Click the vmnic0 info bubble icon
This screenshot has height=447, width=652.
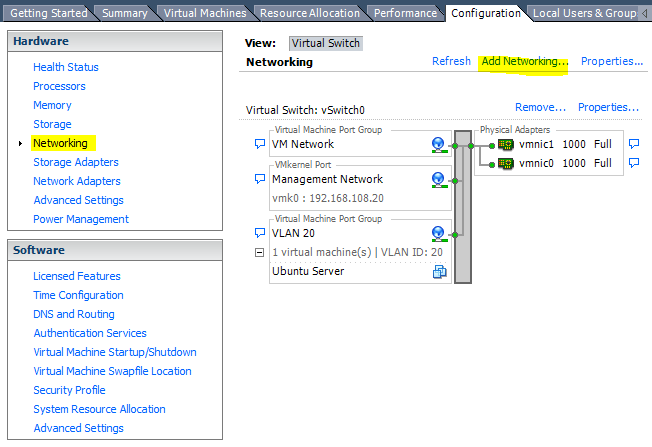tap(634, 163)
